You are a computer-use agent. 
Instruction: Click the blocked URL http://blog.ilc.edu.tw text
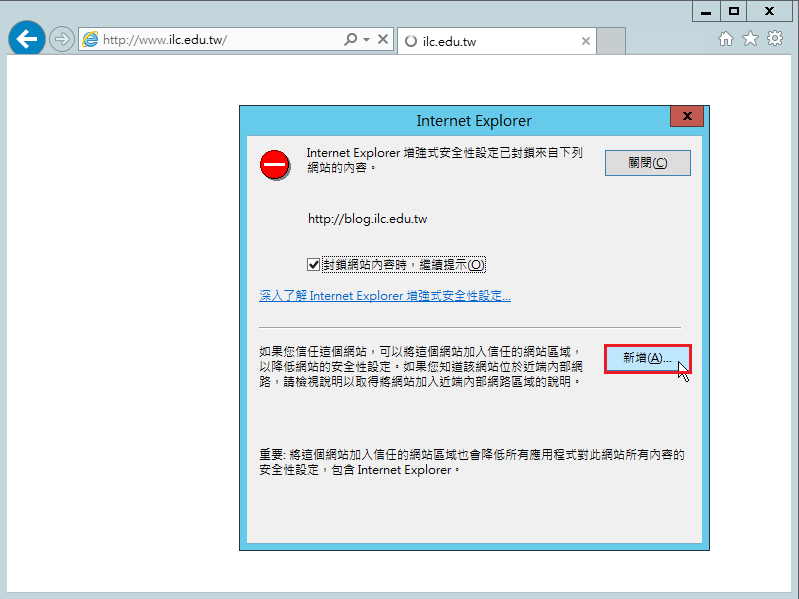[x=367, y=219]
